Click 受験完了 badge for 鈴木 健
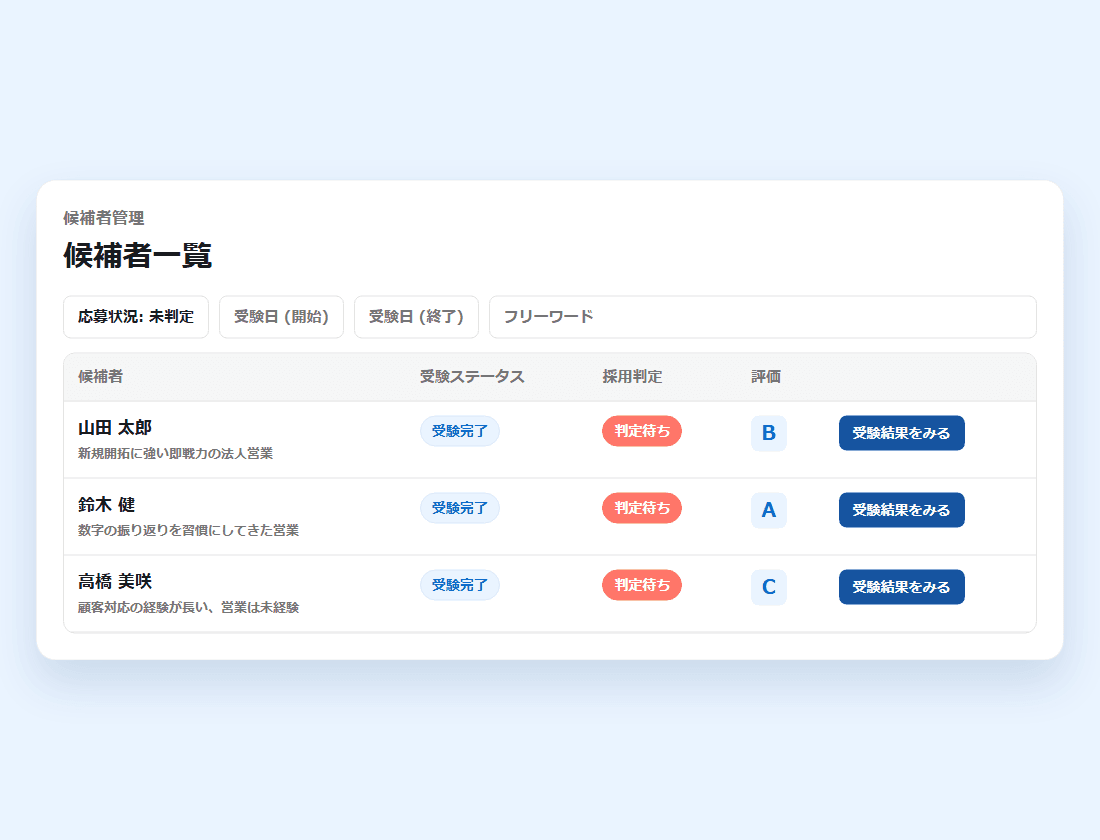This screenshot has height=840, width=1100. (x=460, y=508)
